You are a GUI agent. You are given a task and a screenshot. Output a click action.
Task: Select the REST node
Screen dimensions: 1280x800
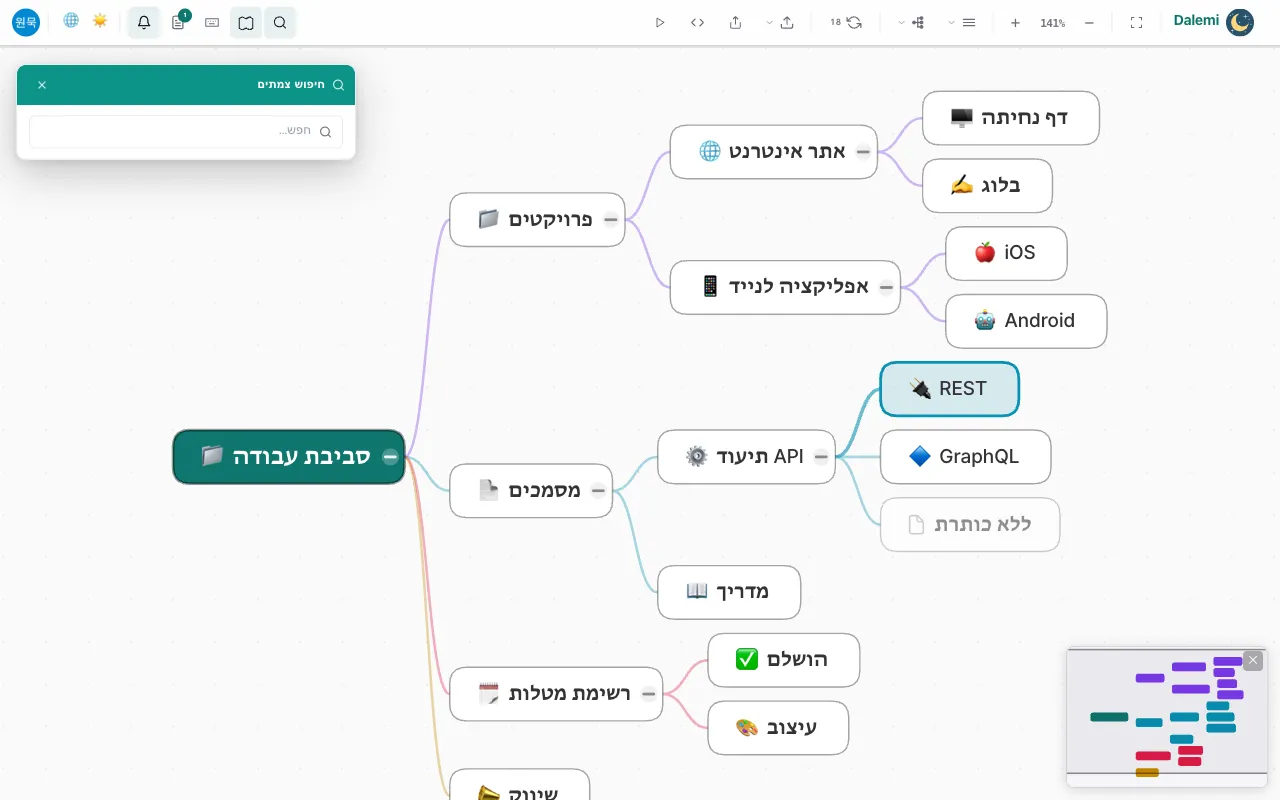tap(949, 389)
